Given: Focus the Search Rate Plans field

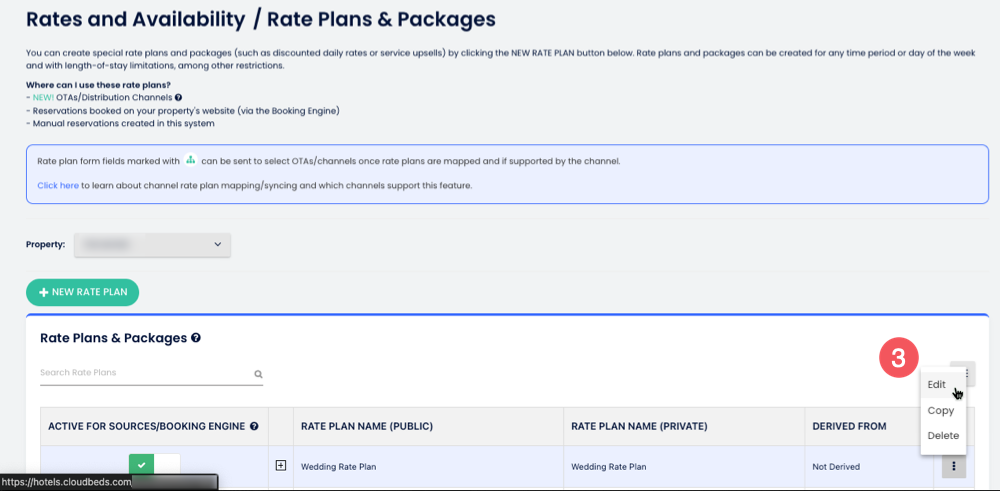Looking at the screenshot, I should click(140, 373).
